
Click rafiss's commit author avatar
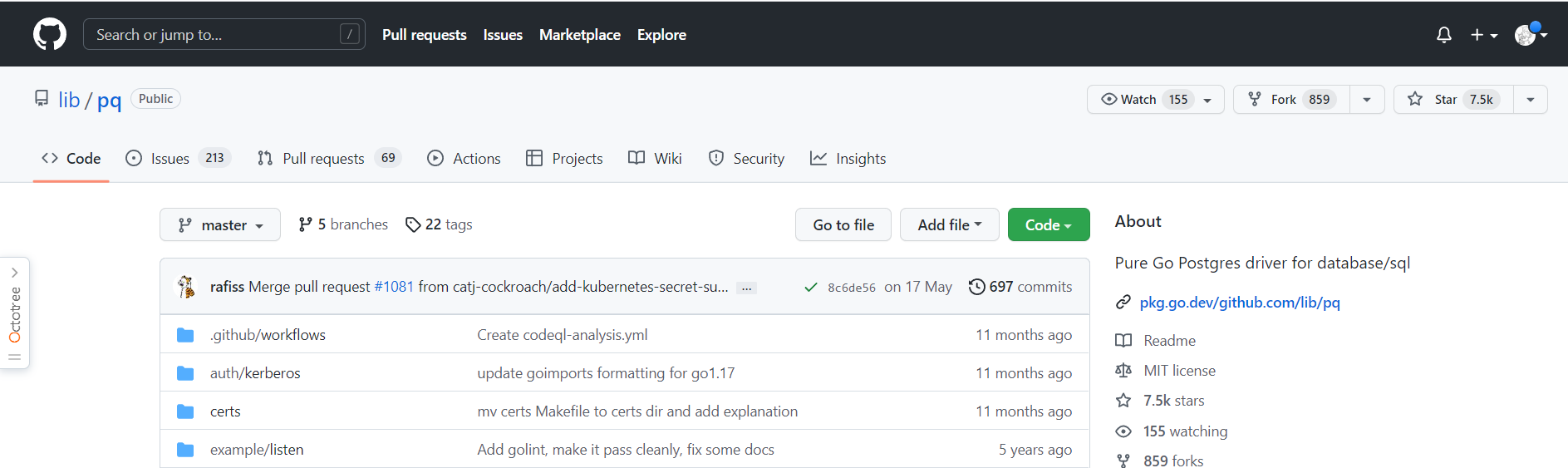(186, 287)
